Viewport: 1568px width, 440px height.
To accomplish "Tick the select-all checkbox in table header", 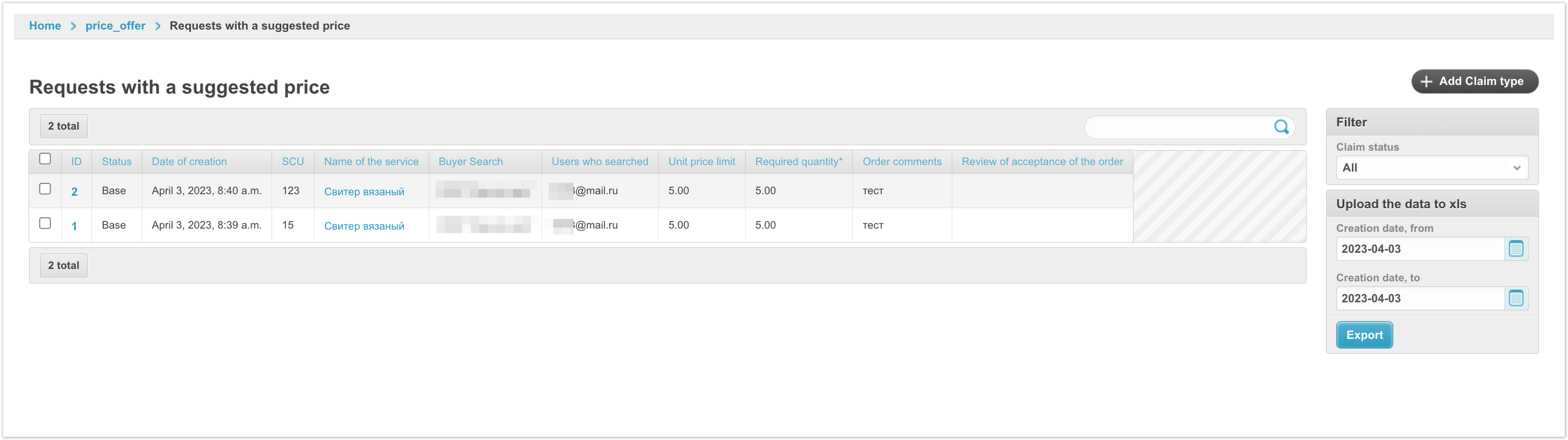I will click(45, 159).
